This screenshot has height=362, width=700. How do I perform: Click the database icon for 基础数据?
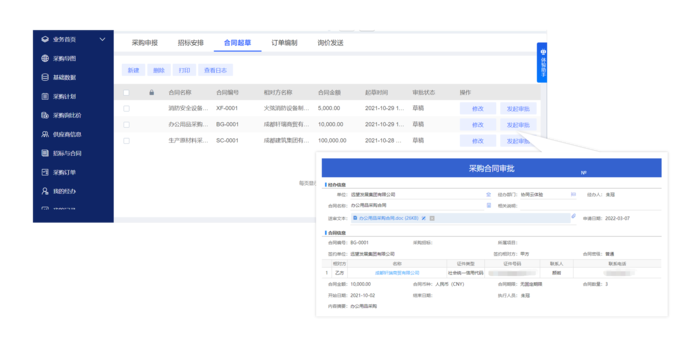(45, 77)
